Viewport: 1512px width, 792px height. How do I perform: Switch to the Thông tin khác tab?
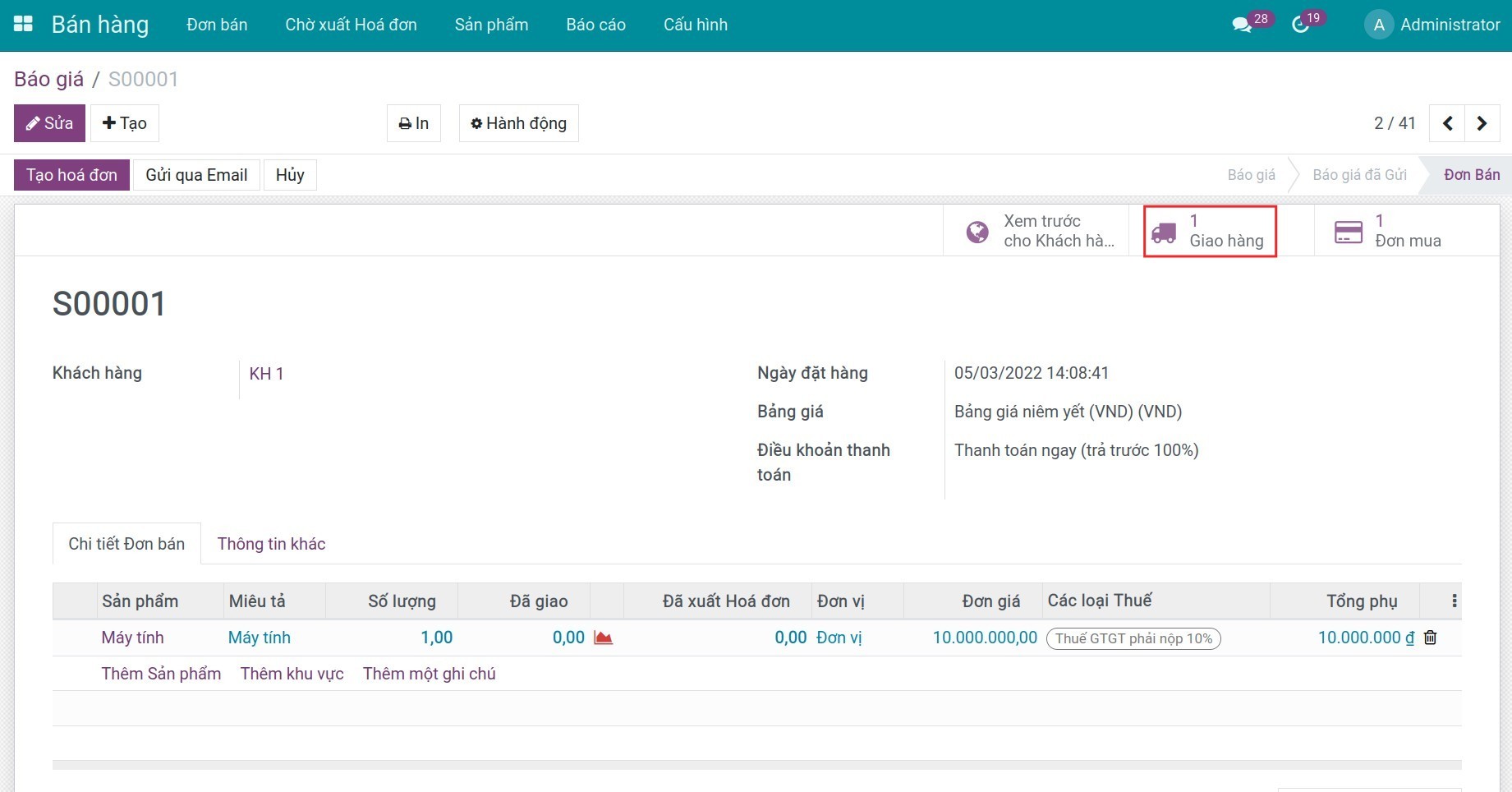coord(271,544)
